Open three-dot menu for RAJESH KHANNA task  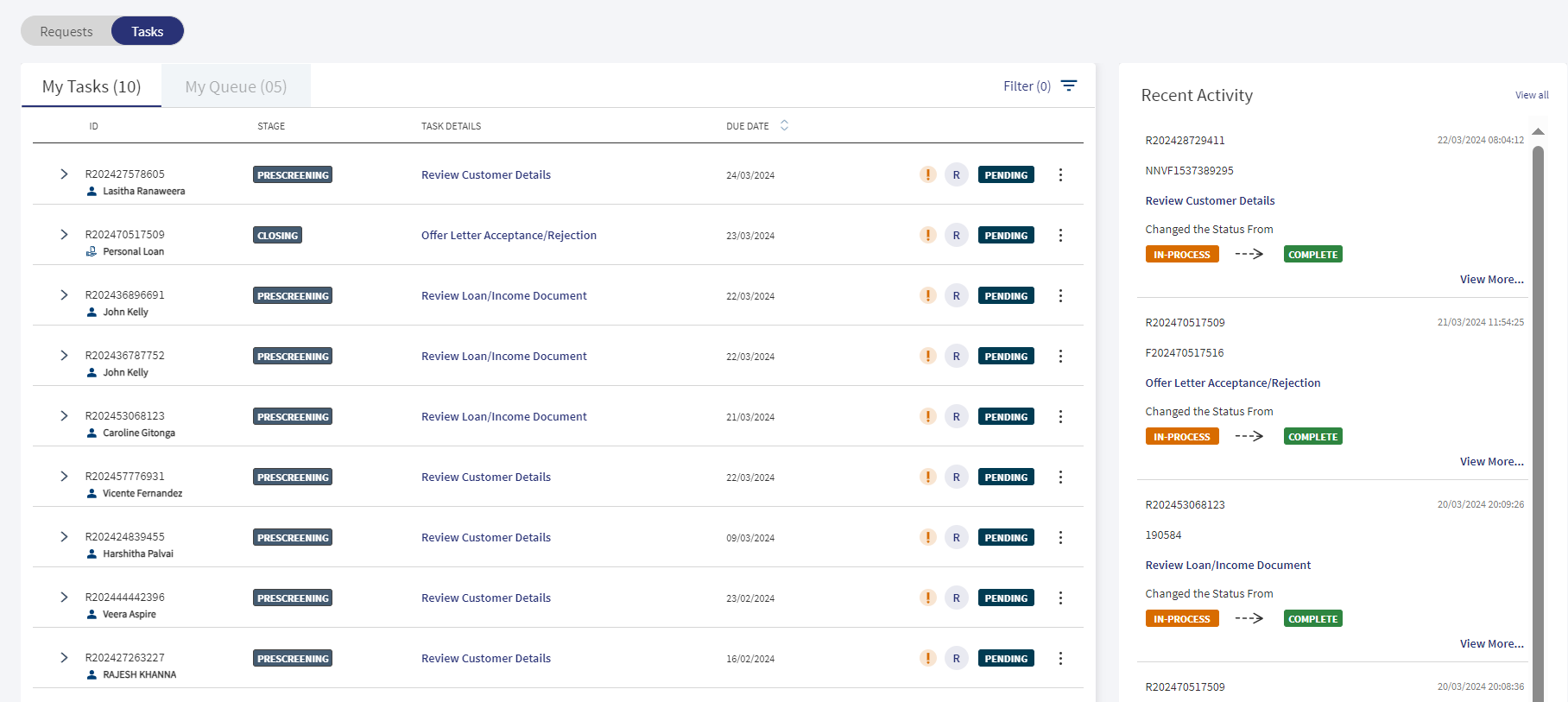click(x=1060, y=658)
